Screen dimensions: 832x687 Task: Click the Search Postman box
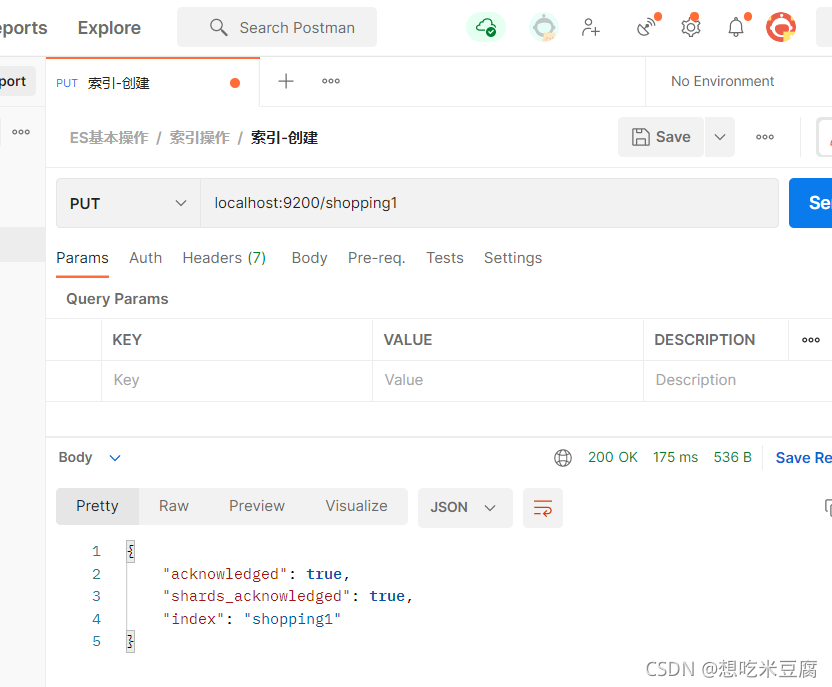(277, 27)
